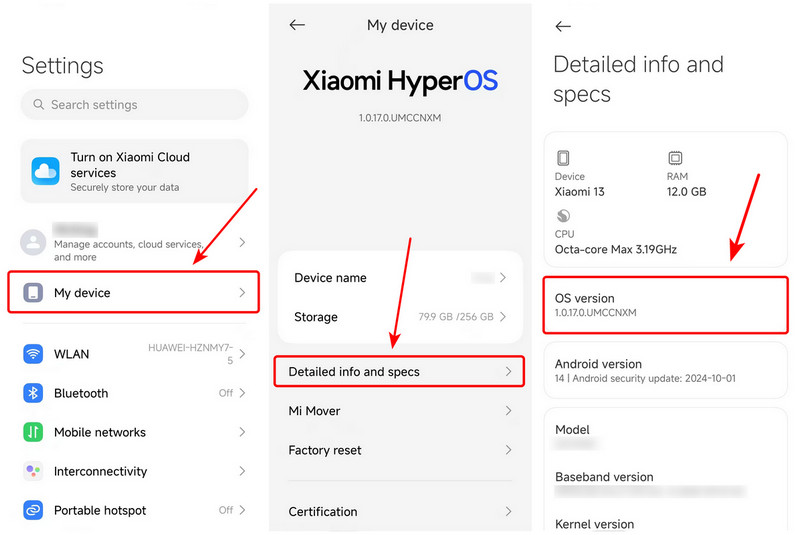Expand the My device chevron

click(x=242, y=292)
